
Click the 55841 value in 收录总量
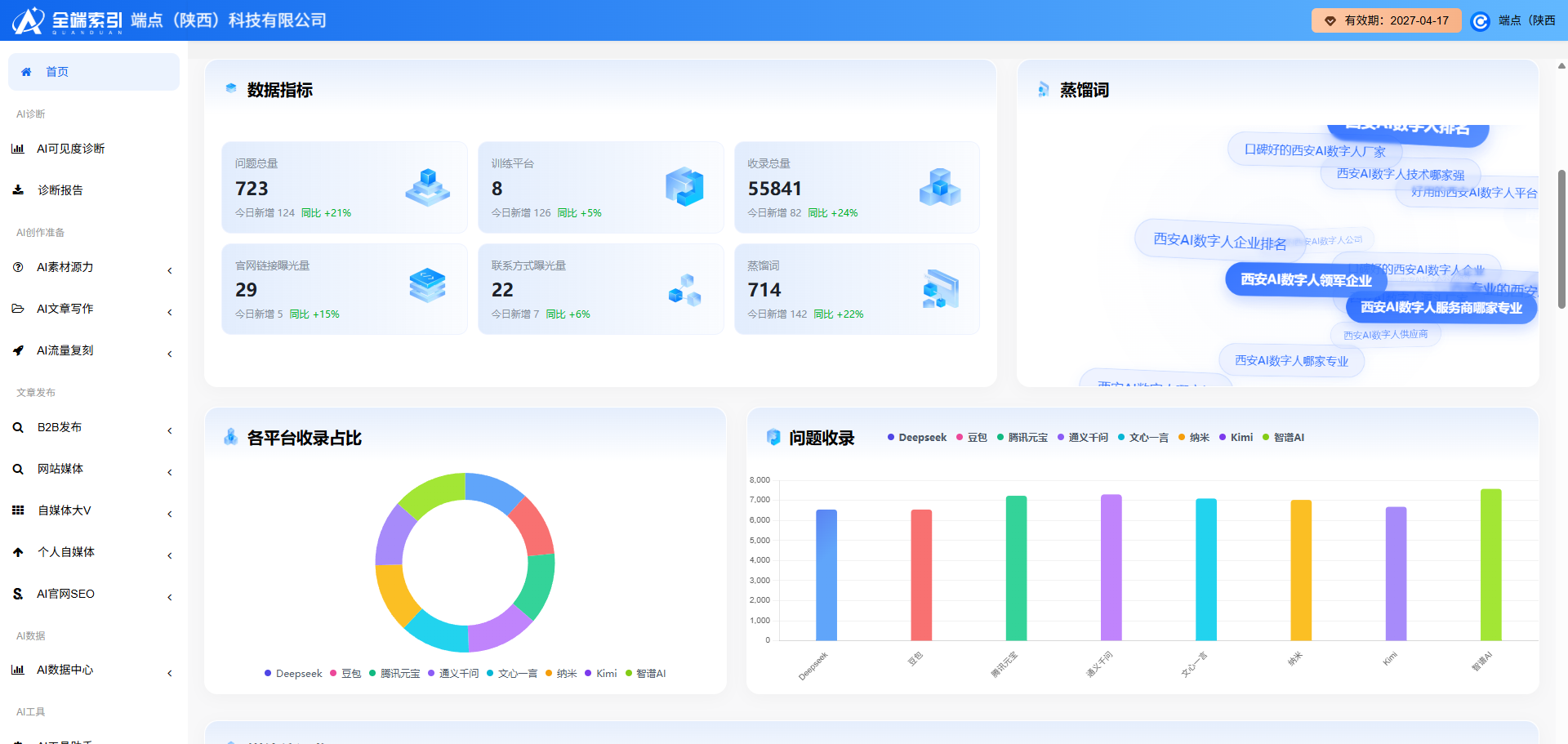click(774, 189)
